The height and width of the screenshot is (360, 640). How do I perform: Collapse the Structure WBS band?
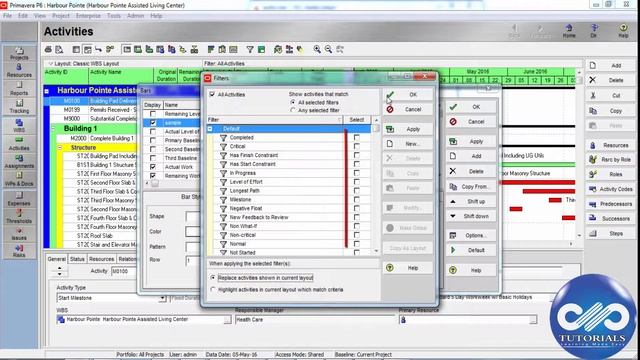coord(60,147)
